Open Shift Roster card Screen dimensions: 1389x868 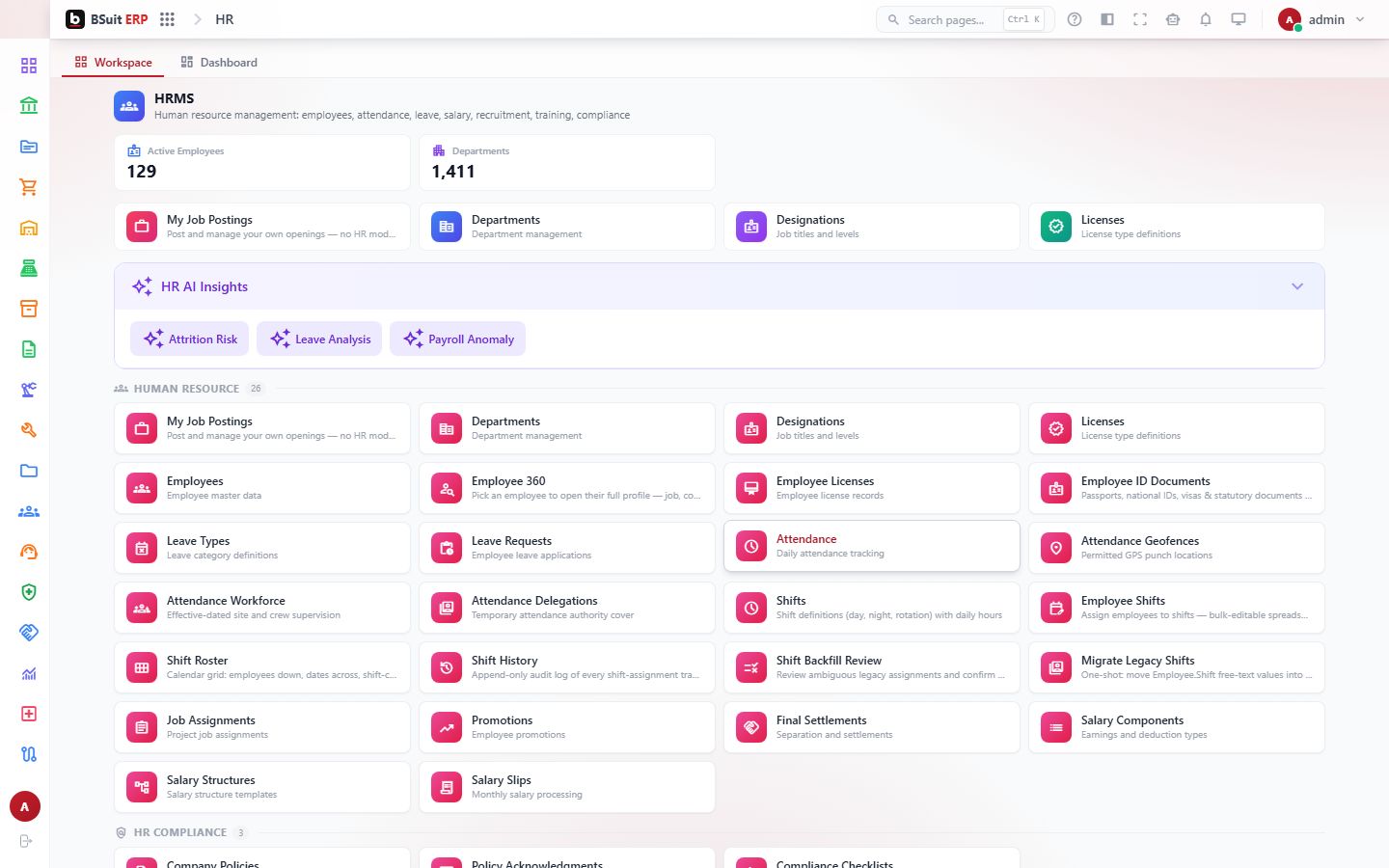point(262,667)
